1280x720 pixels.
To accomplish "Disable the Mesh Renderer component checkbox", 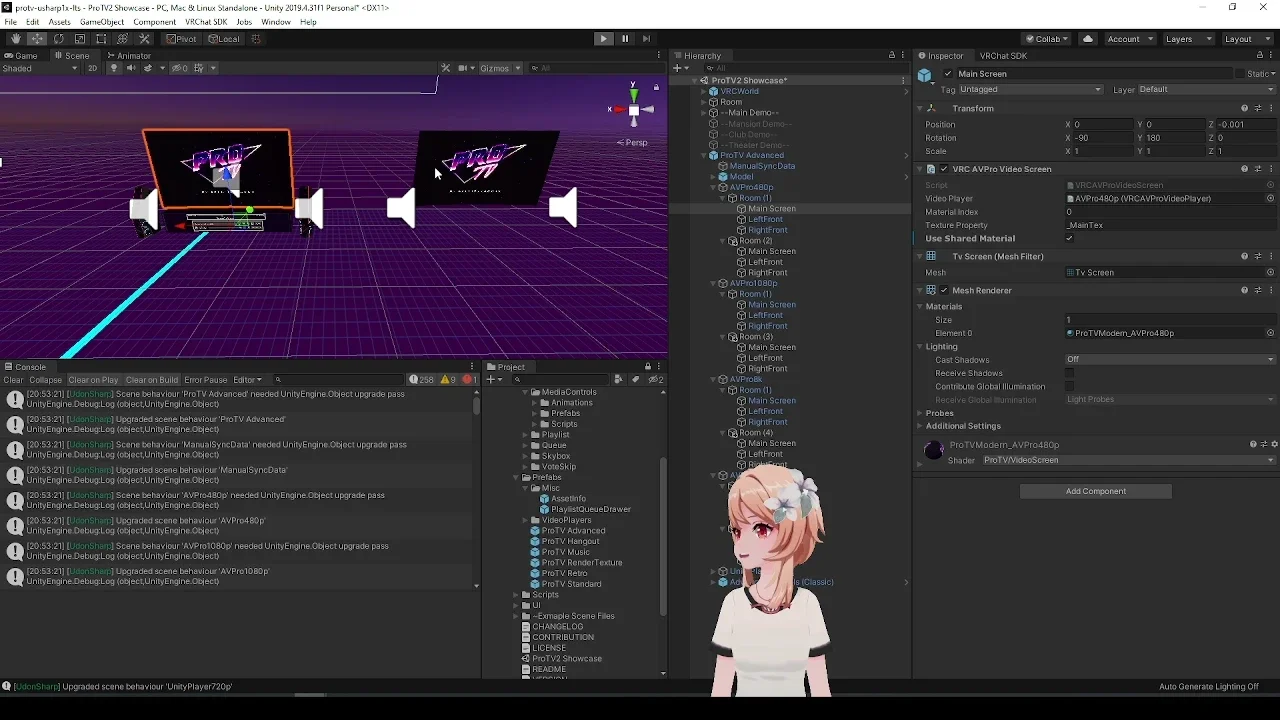I will click(x=944, y=291).
